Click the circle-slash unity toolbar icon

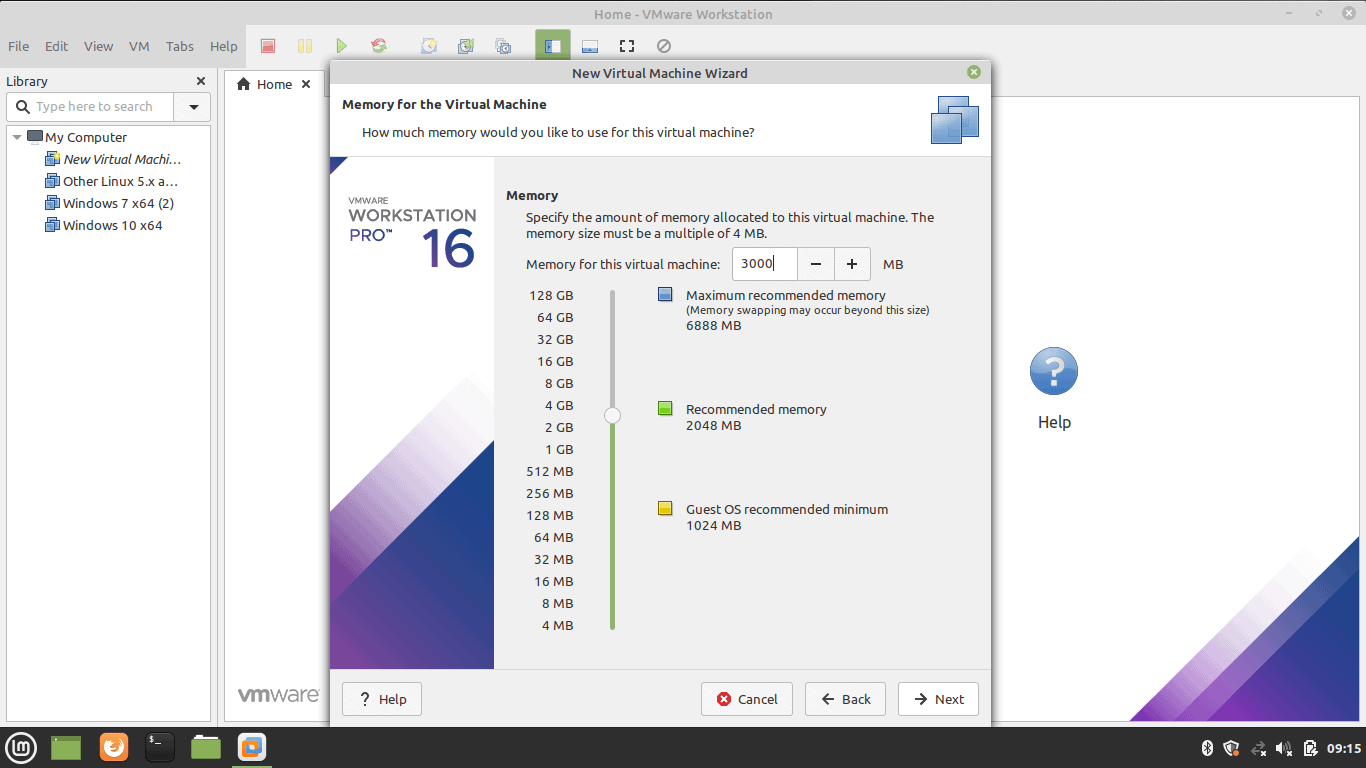(664, 46)
